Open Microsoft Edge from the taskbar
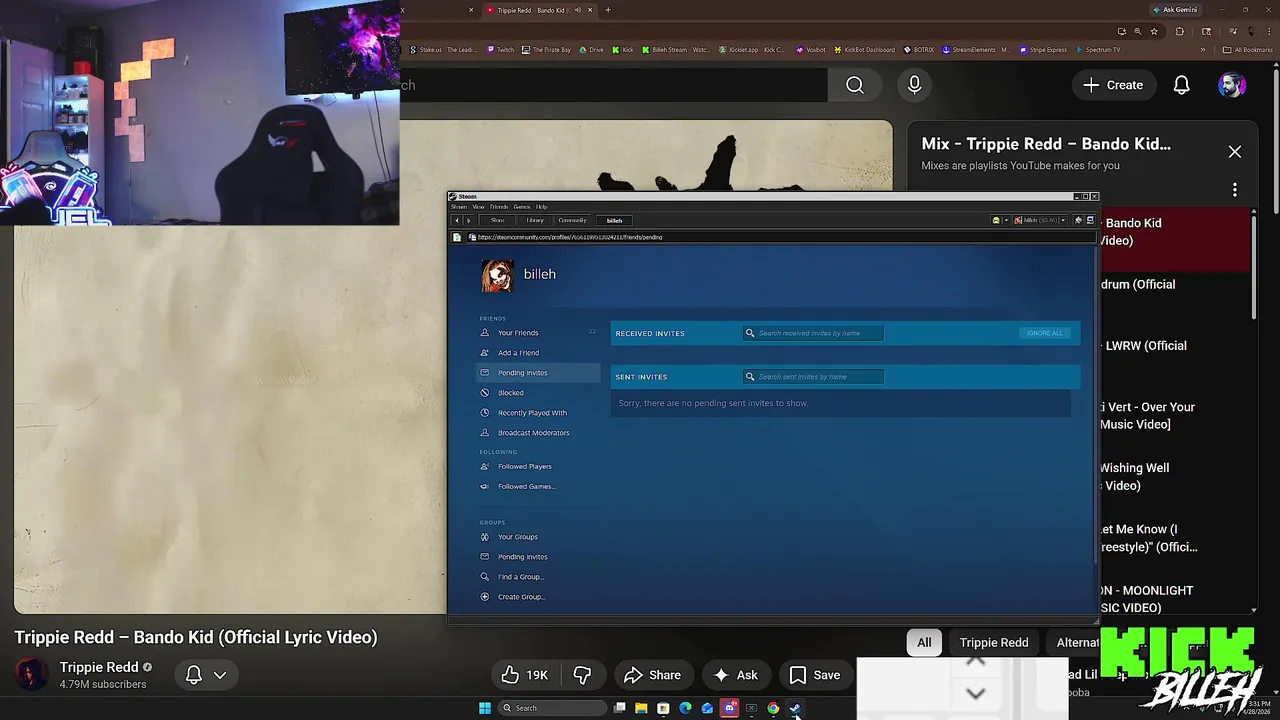The width and height of the screenshot is (1280, 720). point(685,708)
